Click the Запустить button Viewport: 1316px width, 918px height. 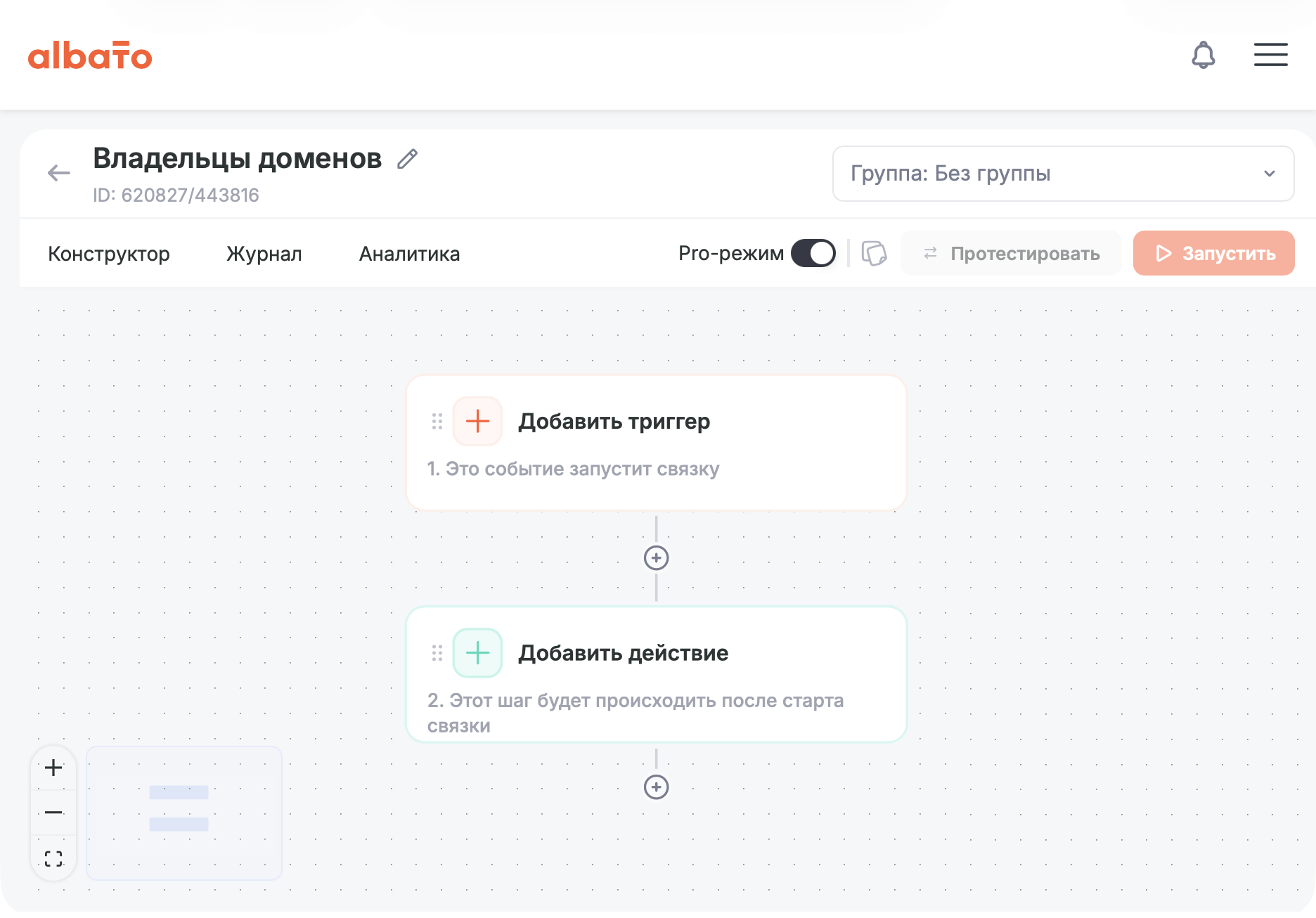[x=1214, y=253]
